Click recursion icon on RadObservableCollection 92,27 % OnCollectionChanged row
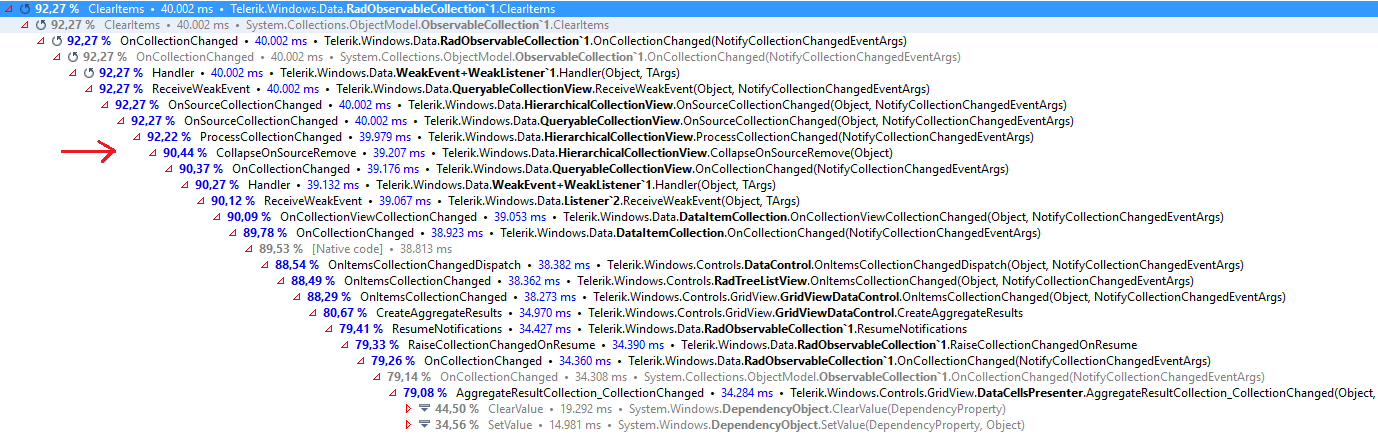Viewport: 1378px width, 436px height. coord(55,41)
